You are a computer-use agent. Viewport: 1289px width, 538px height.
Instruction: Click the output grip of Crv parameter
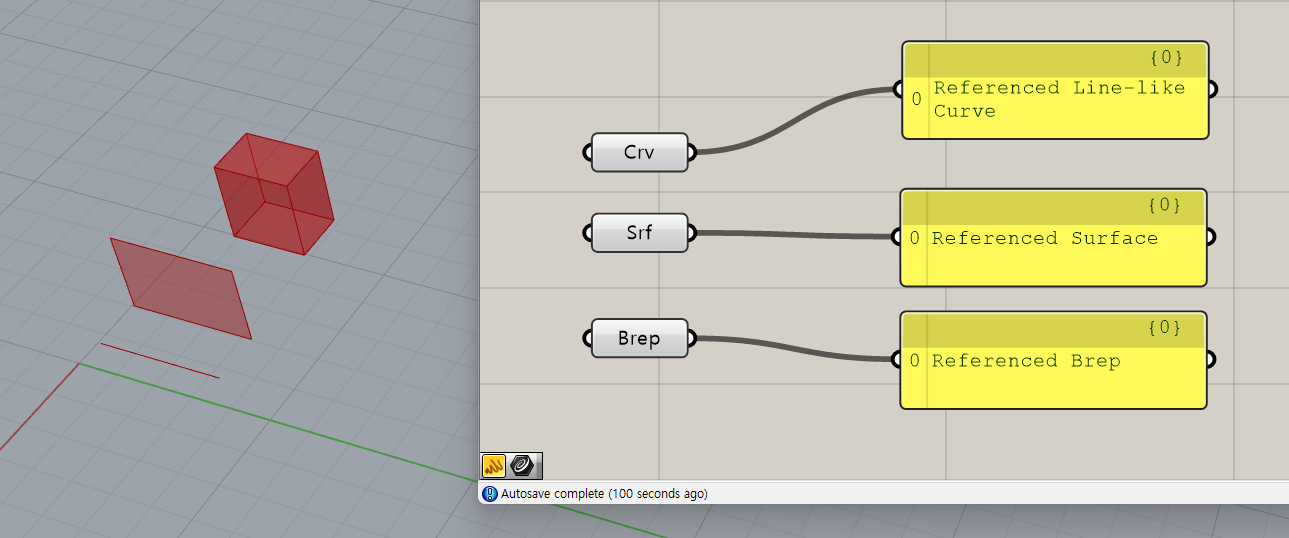coord(691,153)
